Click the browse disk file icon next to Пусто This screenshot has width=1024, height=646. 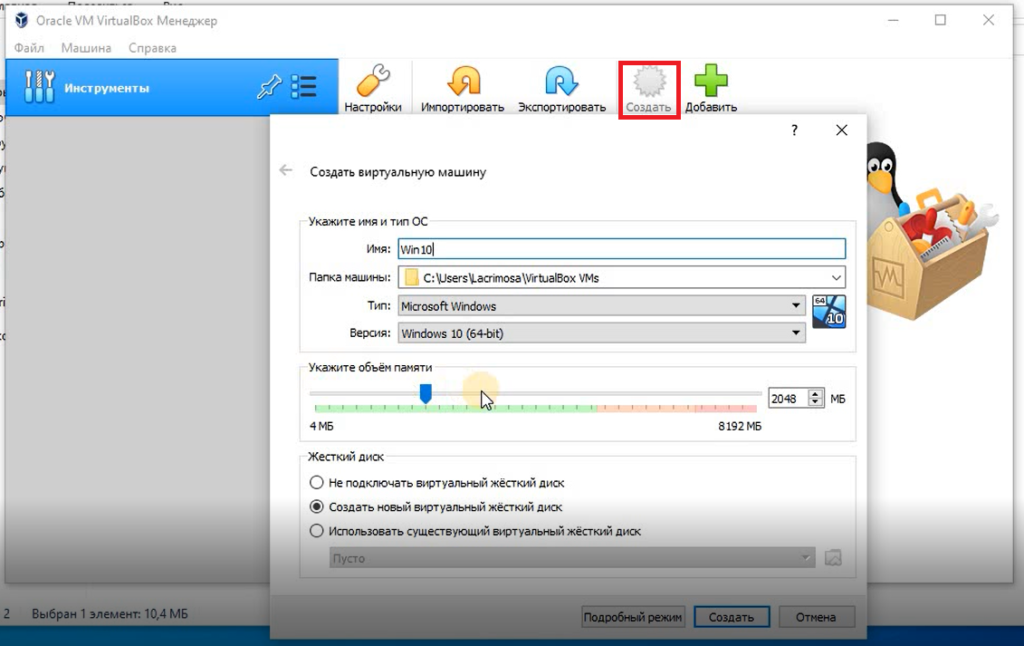[833, 558]
